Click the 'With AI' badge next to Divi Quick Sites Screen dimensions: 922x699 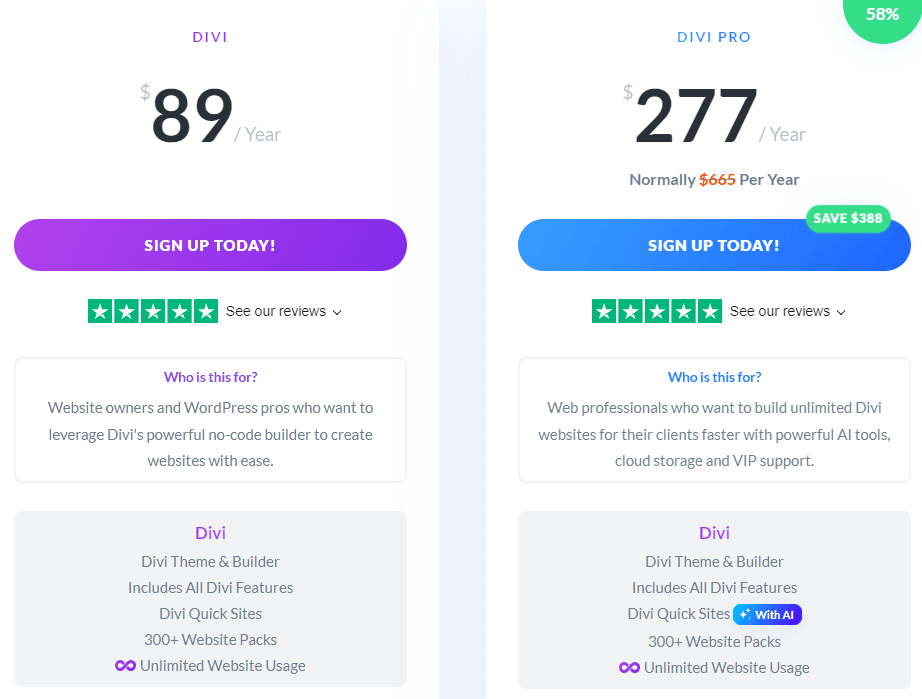tap(767, 614)
